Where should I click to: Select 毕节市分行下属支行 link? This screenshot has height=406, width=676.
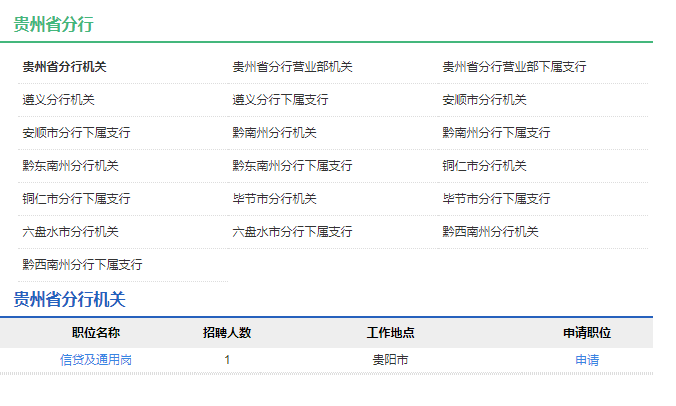[496, 199]
